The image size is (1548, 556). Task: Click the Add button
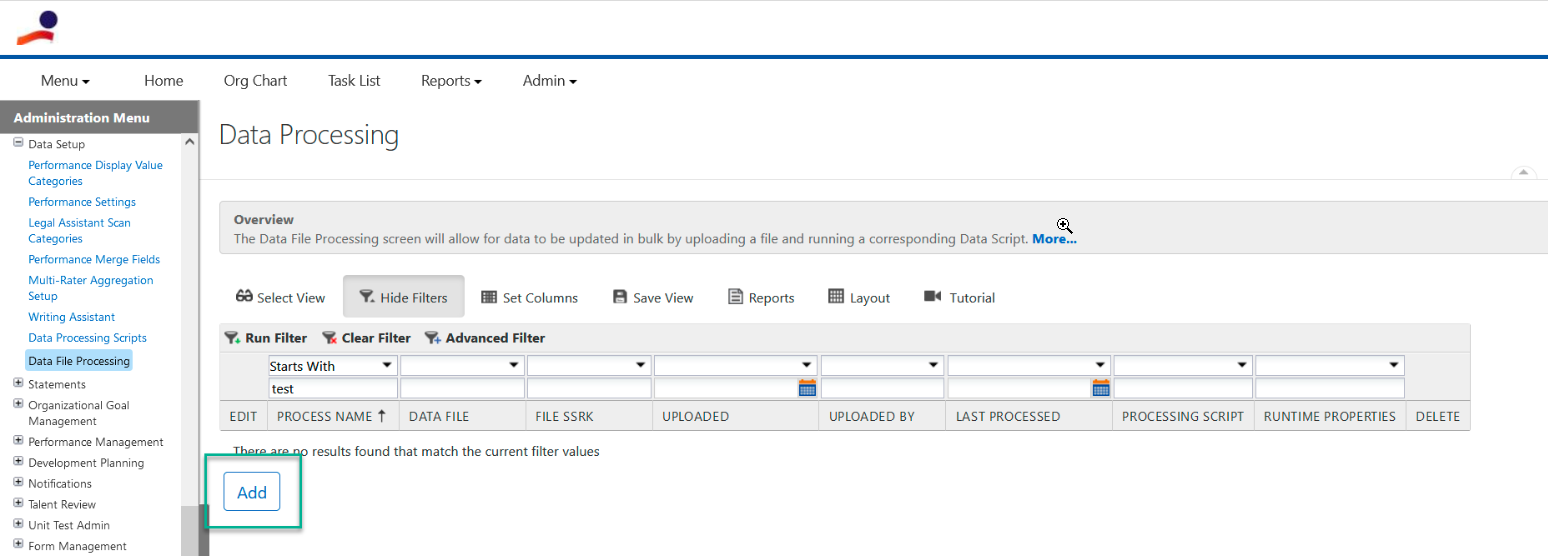pyautogui.click(x=252, y=492)
